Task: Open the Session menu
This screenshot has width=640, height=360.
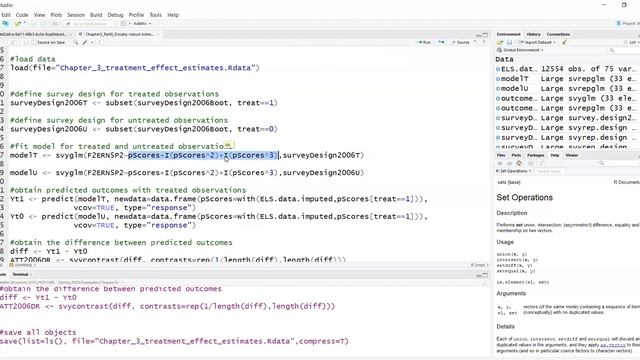Action: 76,15
